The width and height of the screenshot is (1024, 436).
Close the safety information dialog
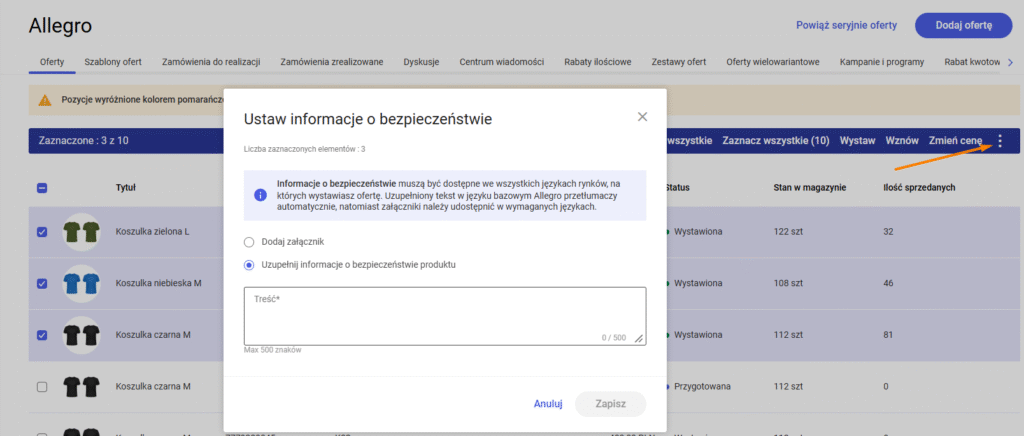(643, 117)
